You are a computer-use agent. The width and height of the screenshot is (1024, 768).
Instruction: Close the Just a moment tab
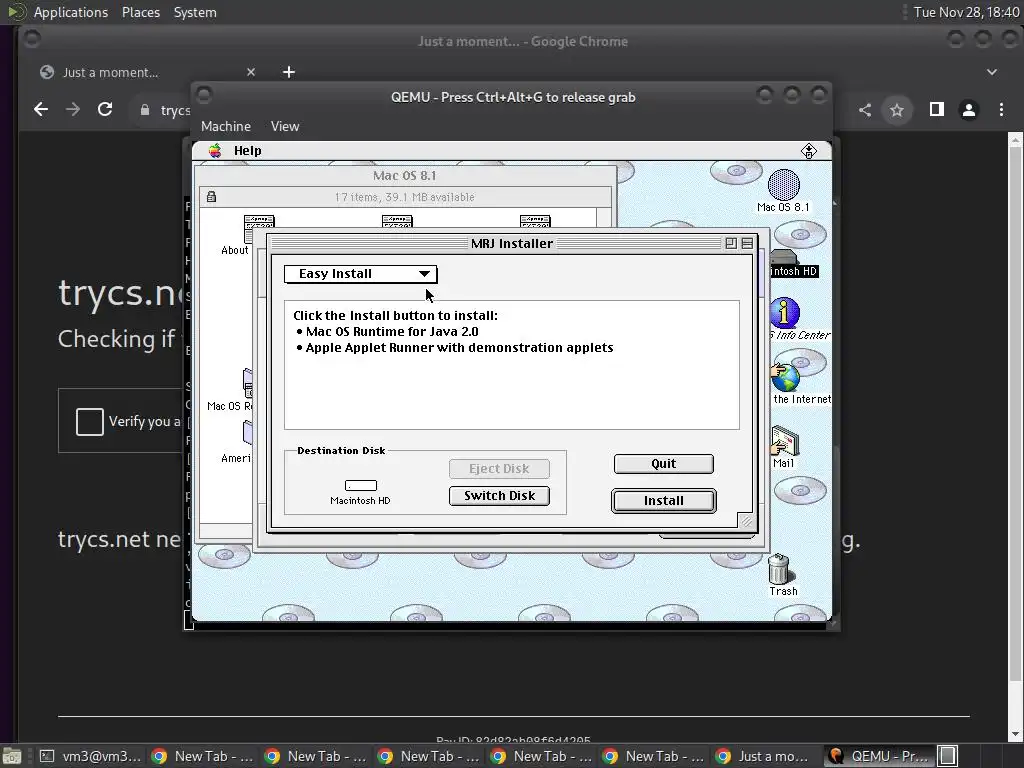pyautogui.click(x=251, y=72)
